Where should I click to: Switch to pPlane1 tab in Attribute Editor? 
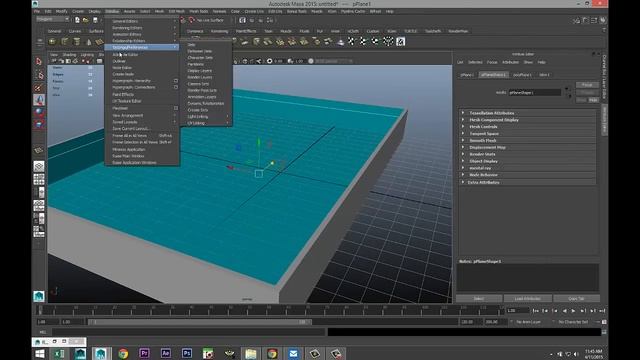467,75
